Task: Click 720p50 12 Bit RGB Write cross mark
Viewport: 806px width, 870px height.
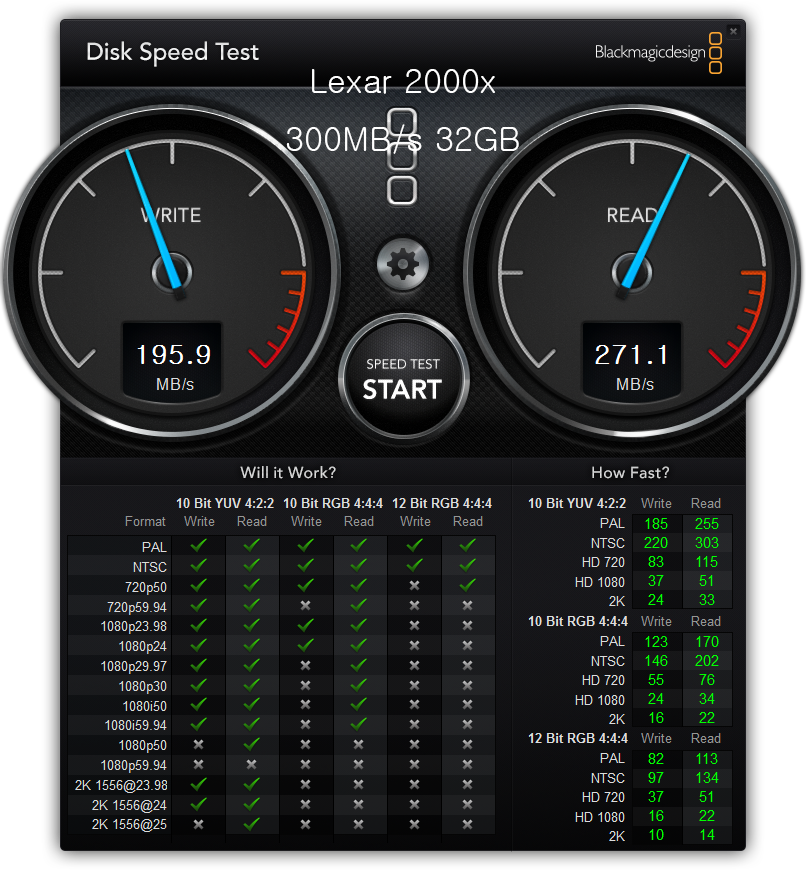Action: [x=415, y=586]
